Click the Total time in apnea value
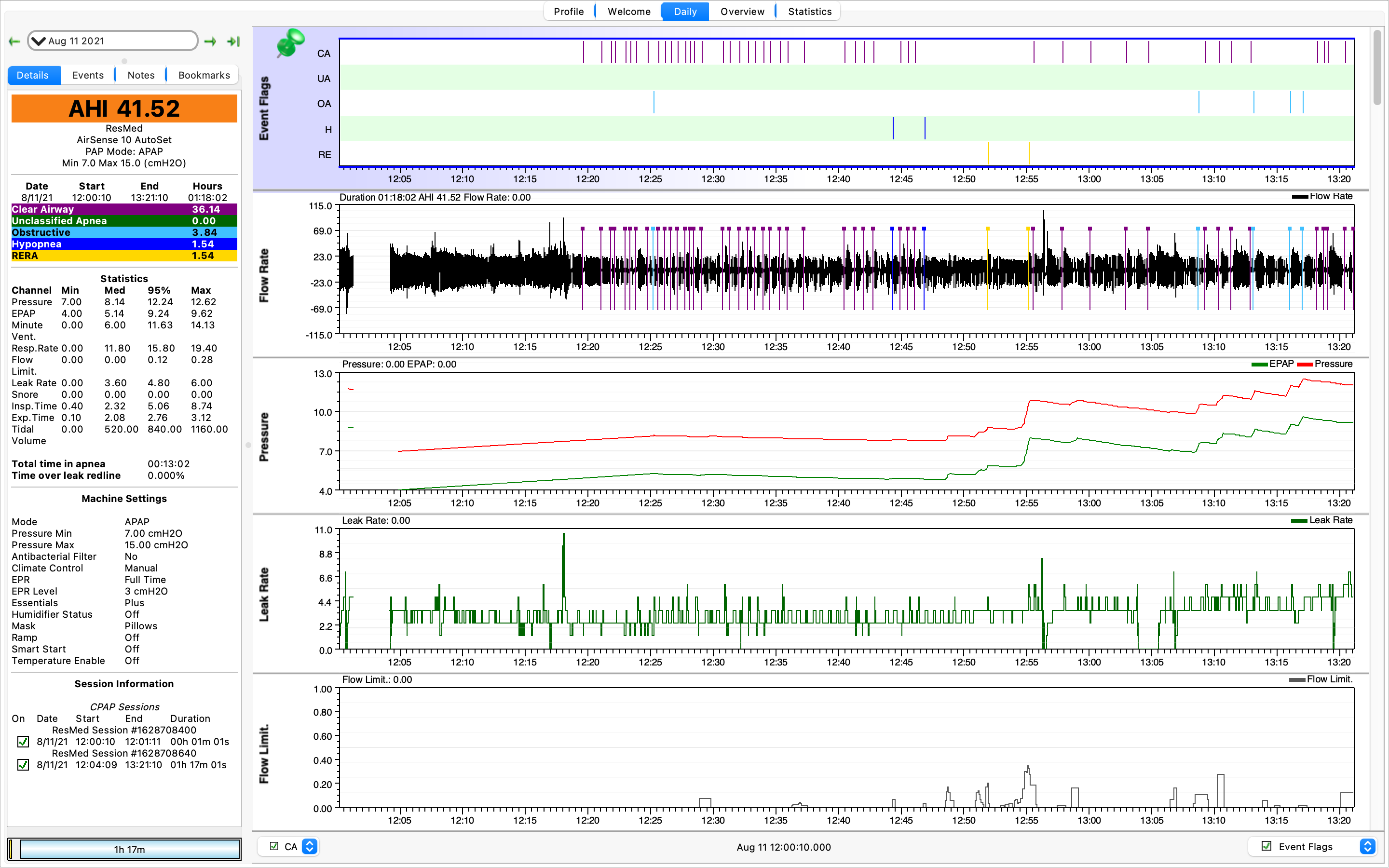Screen dimensions: 1389x868 (168, 464)
